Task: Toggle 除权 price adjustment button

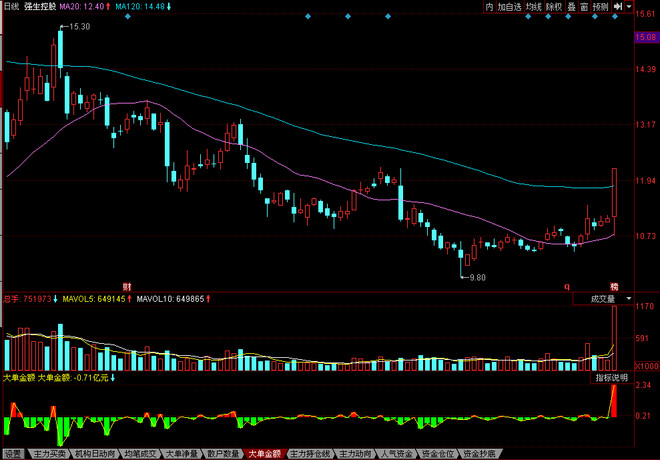Action: 554,7
